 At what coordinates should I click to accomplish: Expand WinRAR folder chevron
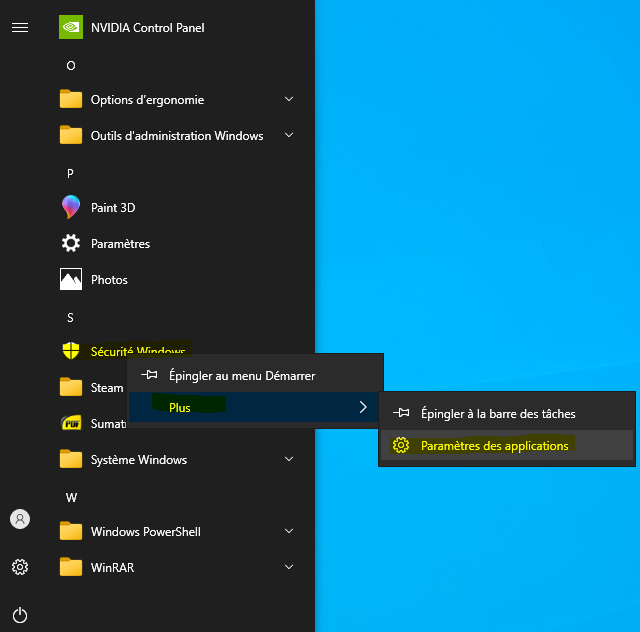coord(289,567)
